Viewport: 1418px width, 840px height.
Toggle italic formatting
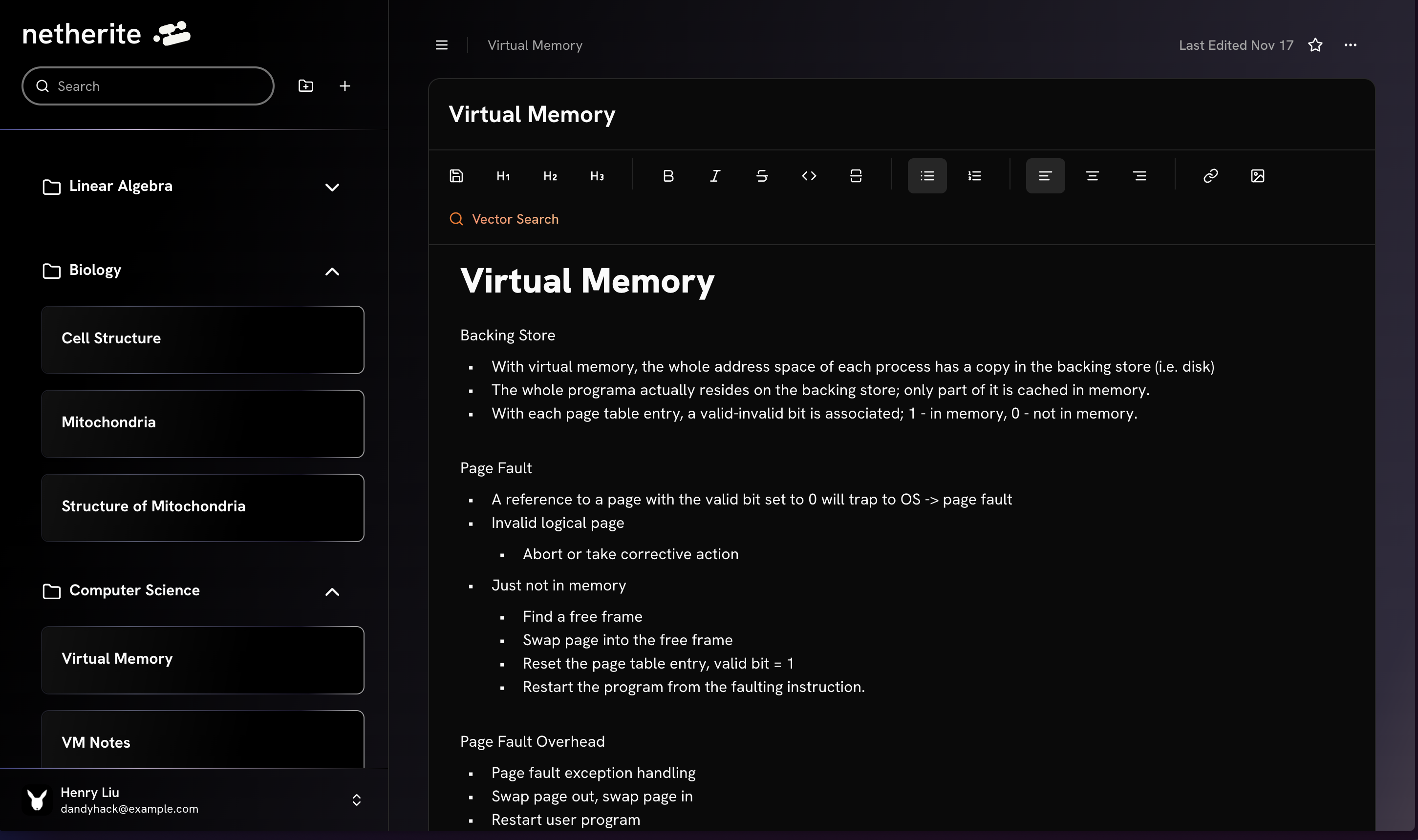(x=715, y=176)
